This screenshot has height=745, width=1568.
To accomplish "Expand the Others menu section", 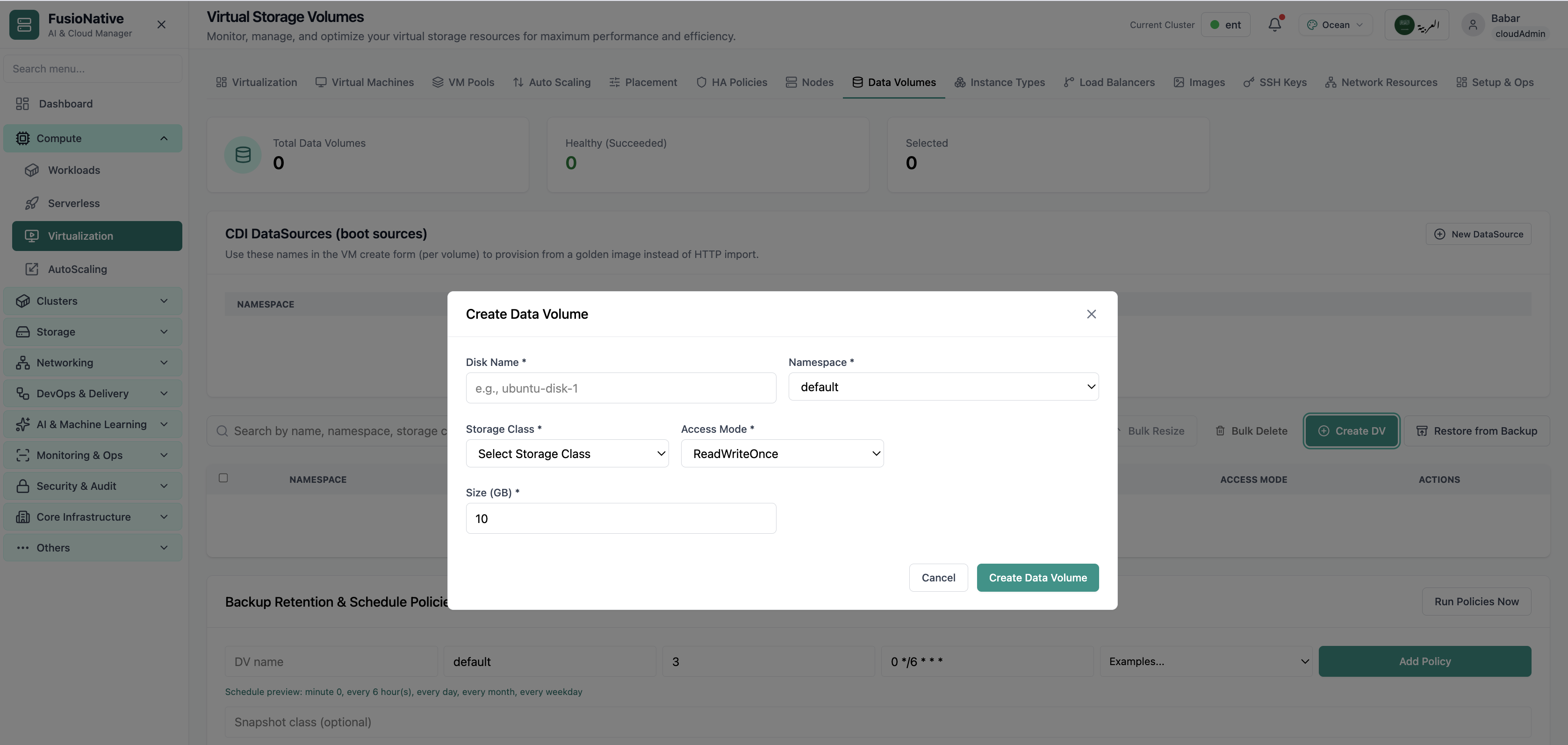I will coord(93,548).
